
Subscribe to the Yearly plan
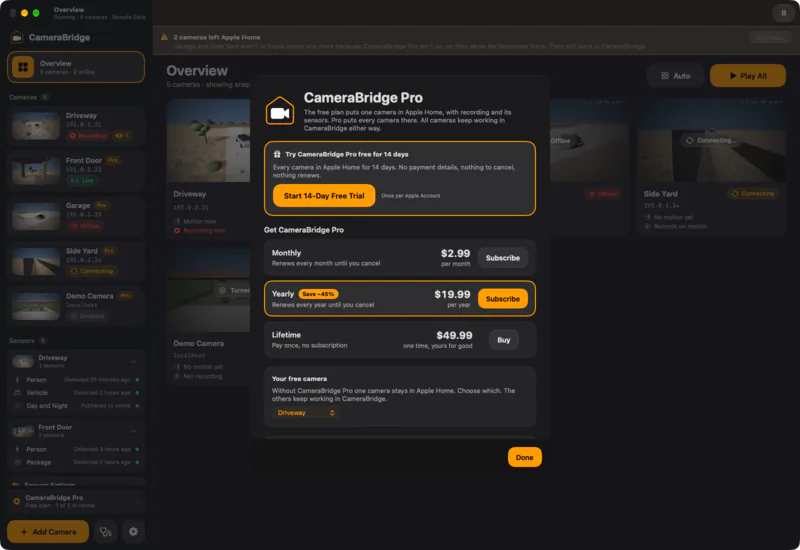click(503, 299)
